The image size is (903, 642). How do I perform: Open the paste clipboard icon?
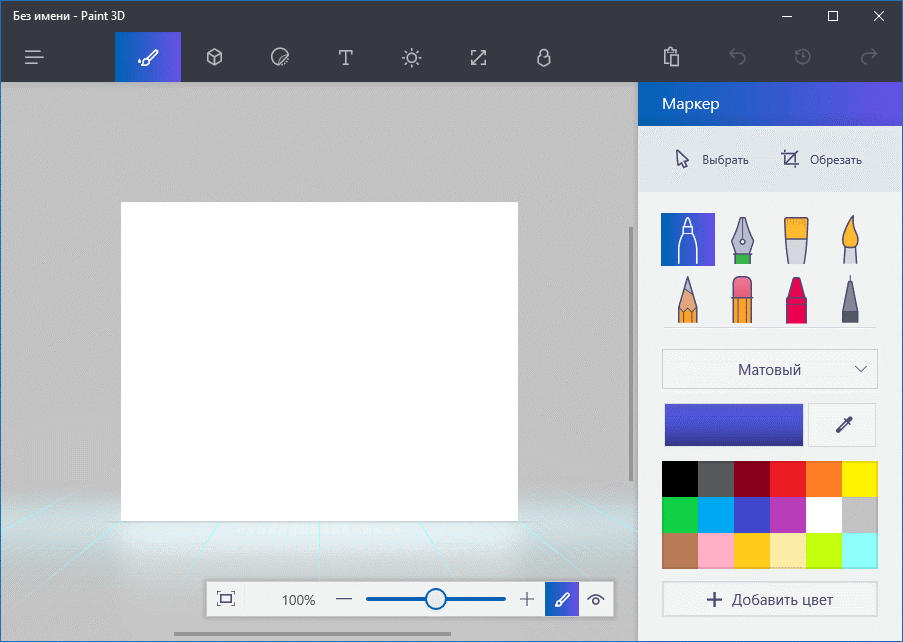(672, 57)
